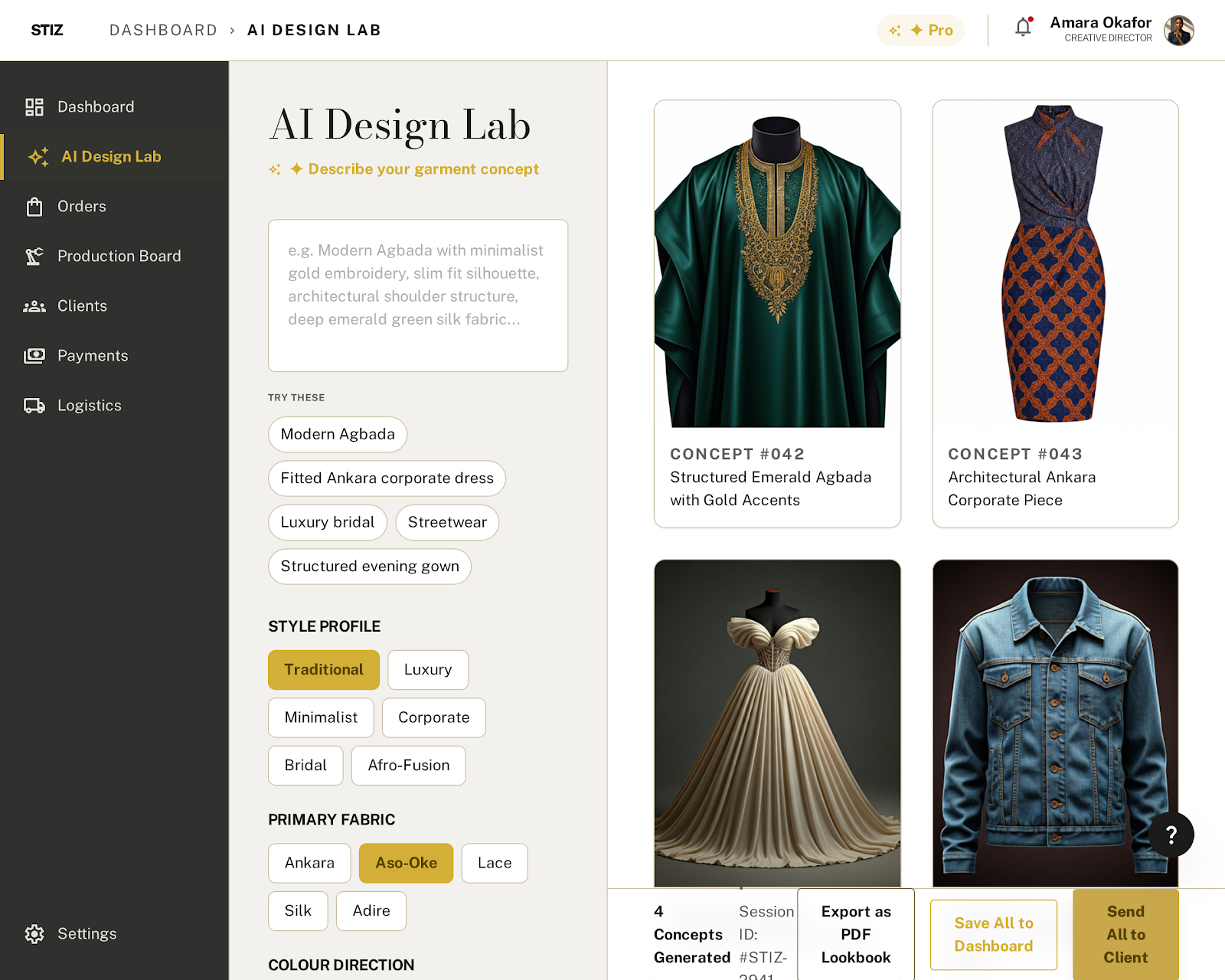This screenshot has height=980, width=1225.
Task: Toggle Bridal style profile
Action: [x=305, y=766]
